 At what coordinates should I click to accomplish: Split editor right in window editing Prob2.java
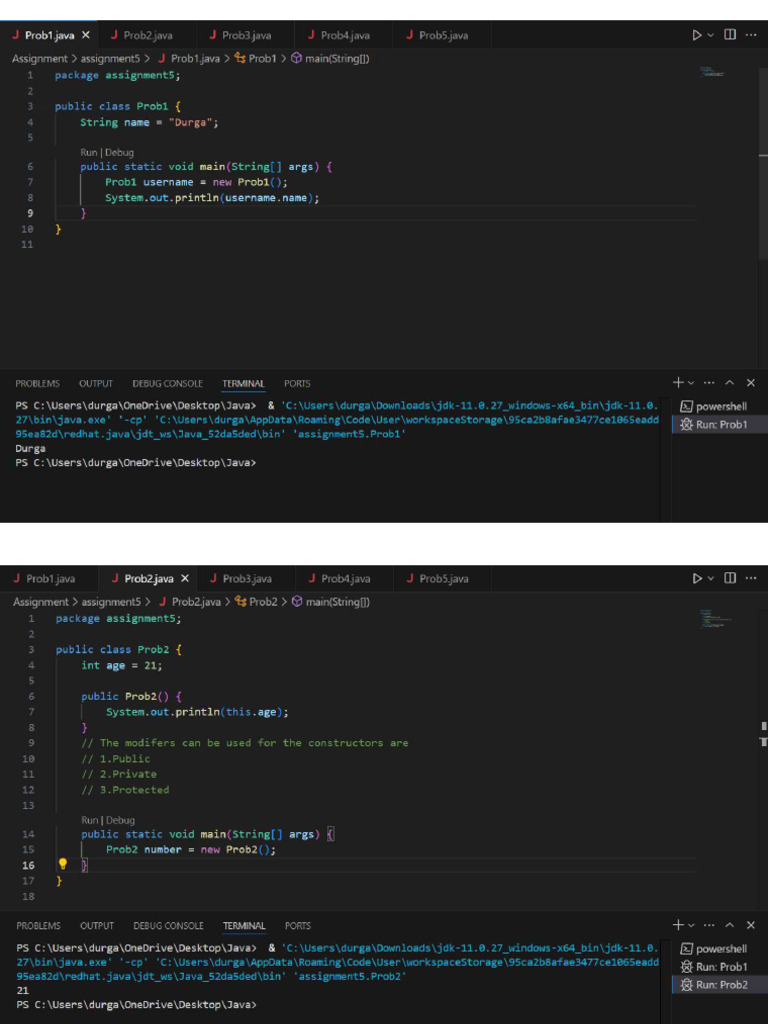(730, 578)
